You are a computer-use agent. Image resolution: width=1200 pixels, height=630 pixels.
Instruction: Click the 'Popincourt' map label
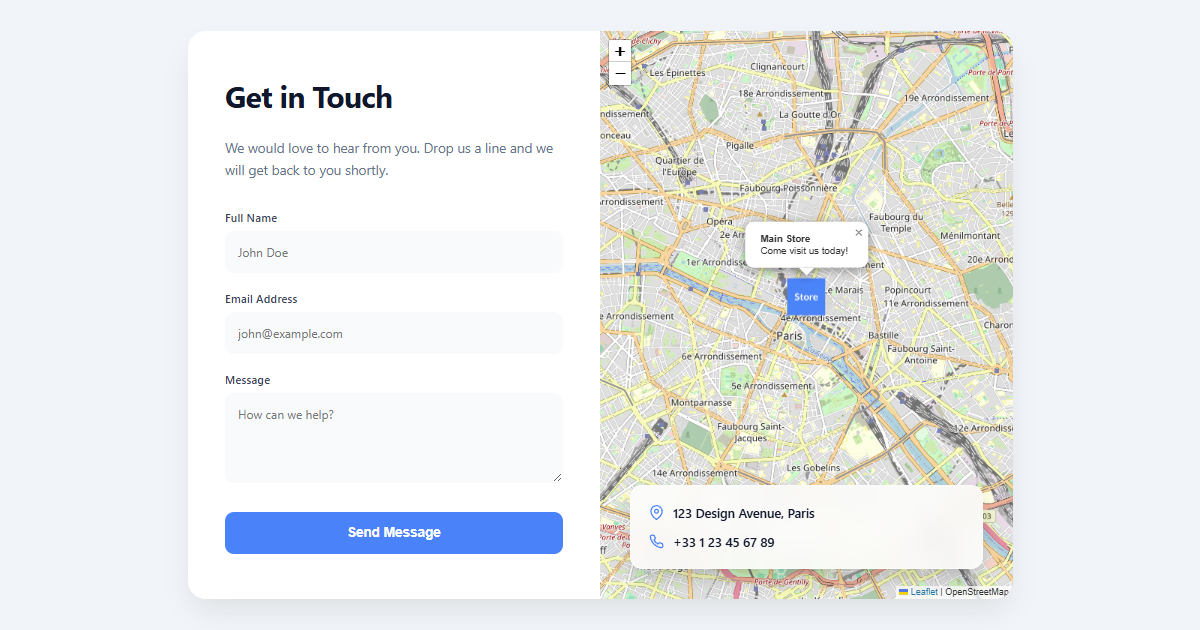[x=907, y=290]
